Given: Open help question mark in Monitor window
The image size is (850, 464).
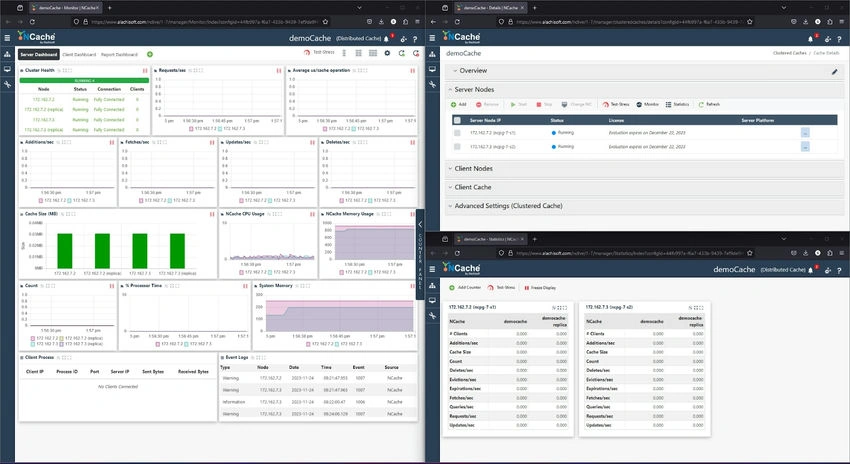Looking at the screenshot, I should (x=415, y=39).
